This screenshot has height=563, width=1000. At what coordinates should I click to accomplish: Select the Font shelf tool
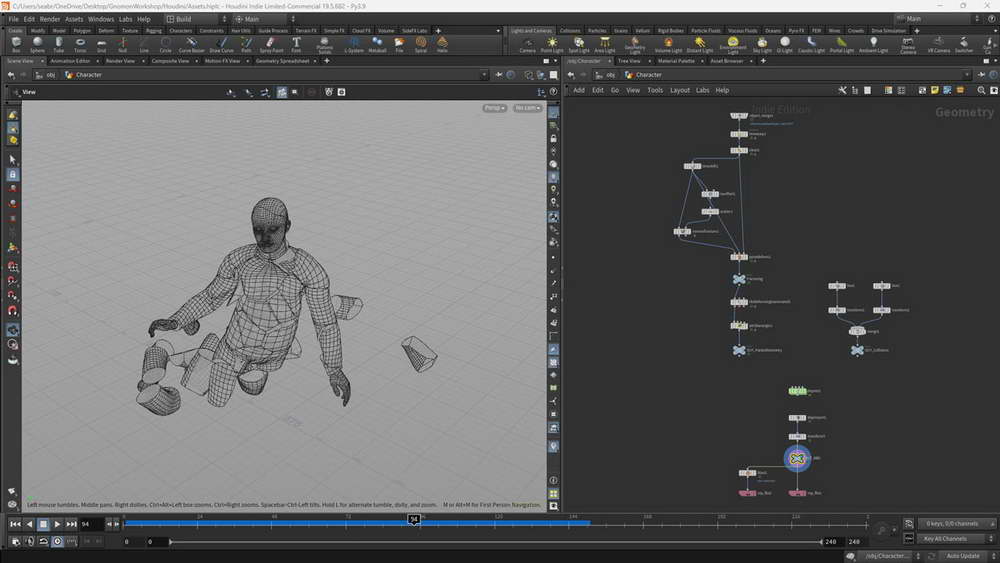pos(296,45)
